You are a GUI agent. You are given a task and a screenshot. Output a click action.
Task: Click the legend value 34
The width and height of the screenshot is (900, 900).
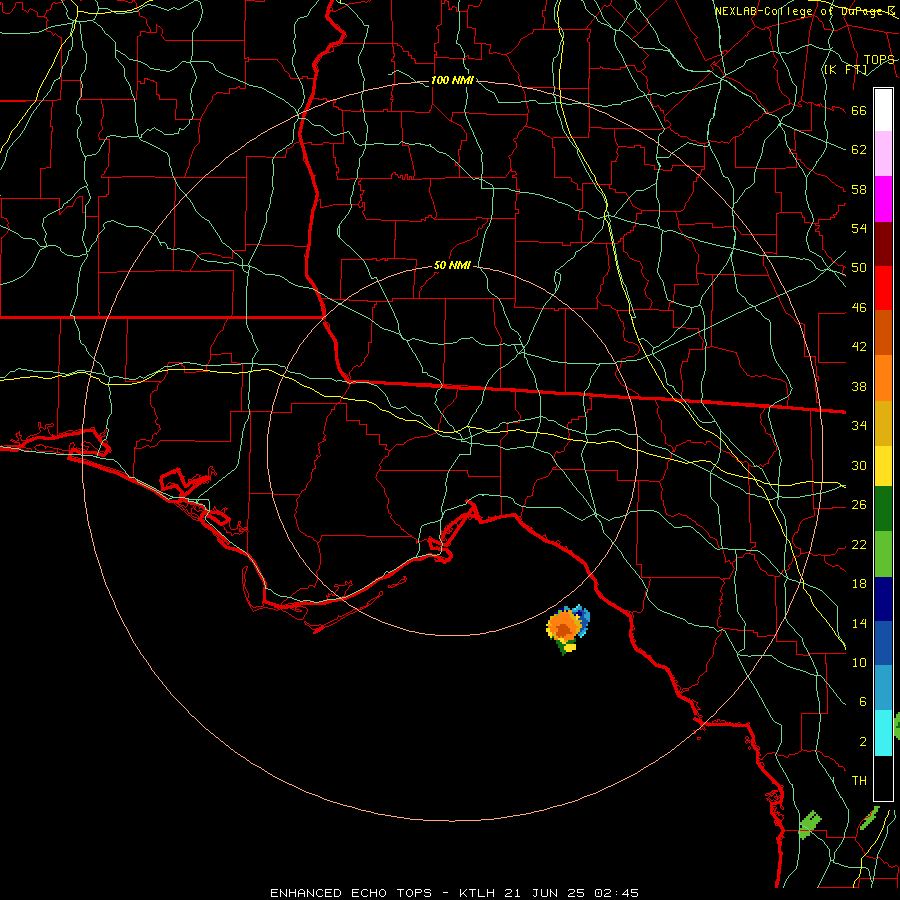click(859, 425)
